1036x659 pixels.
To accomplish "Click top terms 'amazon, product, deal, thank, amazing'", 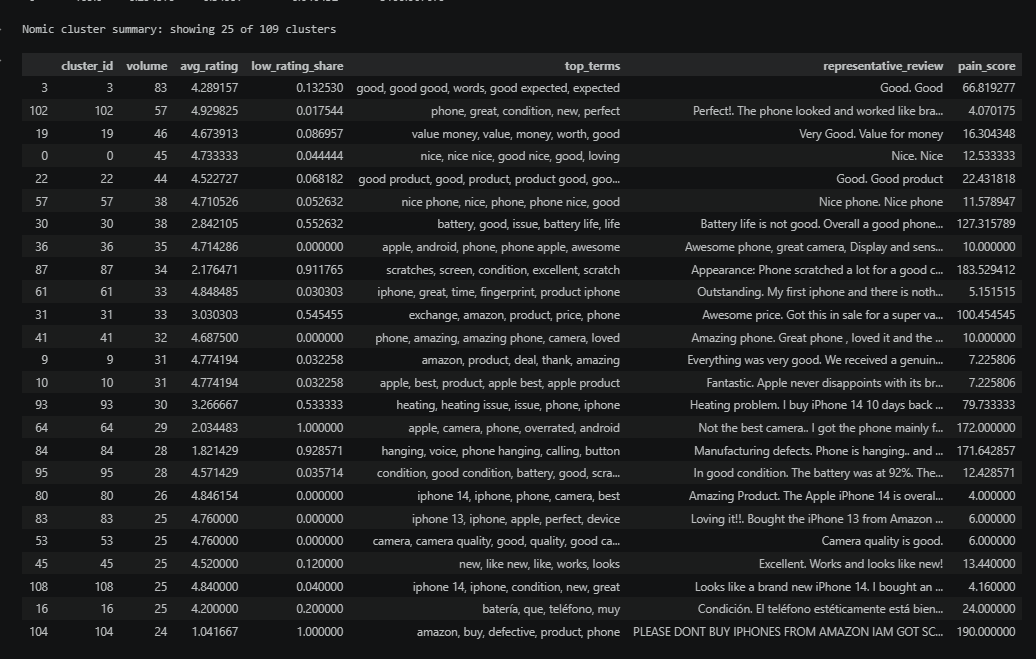I will coord(521,360).
